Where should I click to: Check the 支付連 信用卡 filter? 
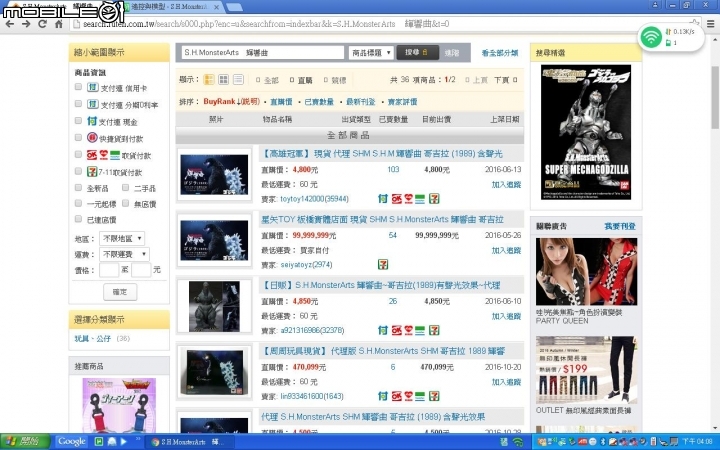pyautogui.click(x=79, y=87)
